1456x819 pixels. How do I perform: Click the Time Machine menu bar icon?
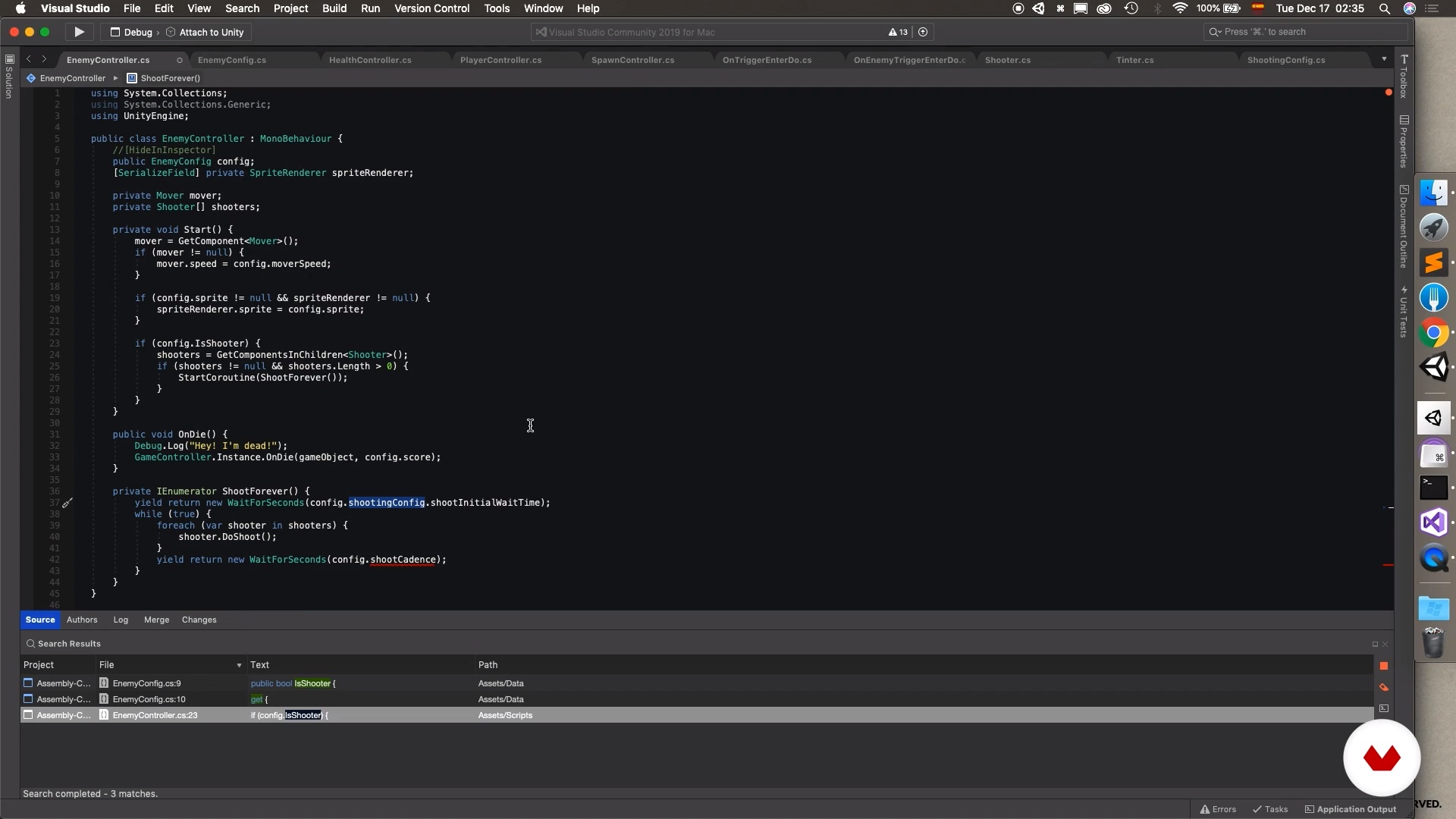point(1131,8)
